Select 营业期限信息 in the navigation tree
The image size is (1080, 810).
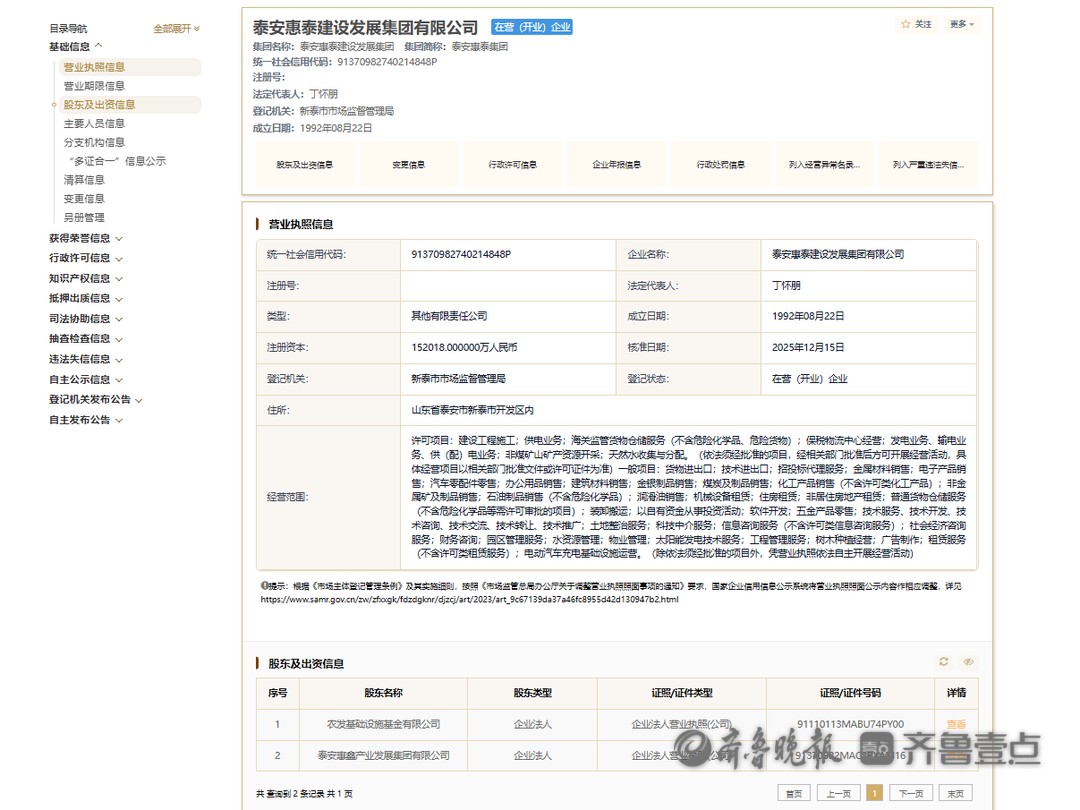pyautogui.click(x=94, y=86)
